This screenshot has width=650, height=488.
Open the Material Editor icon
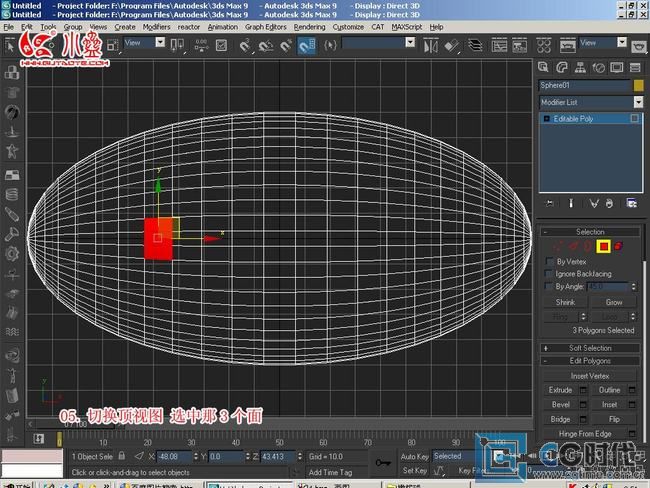click(543, 45)
